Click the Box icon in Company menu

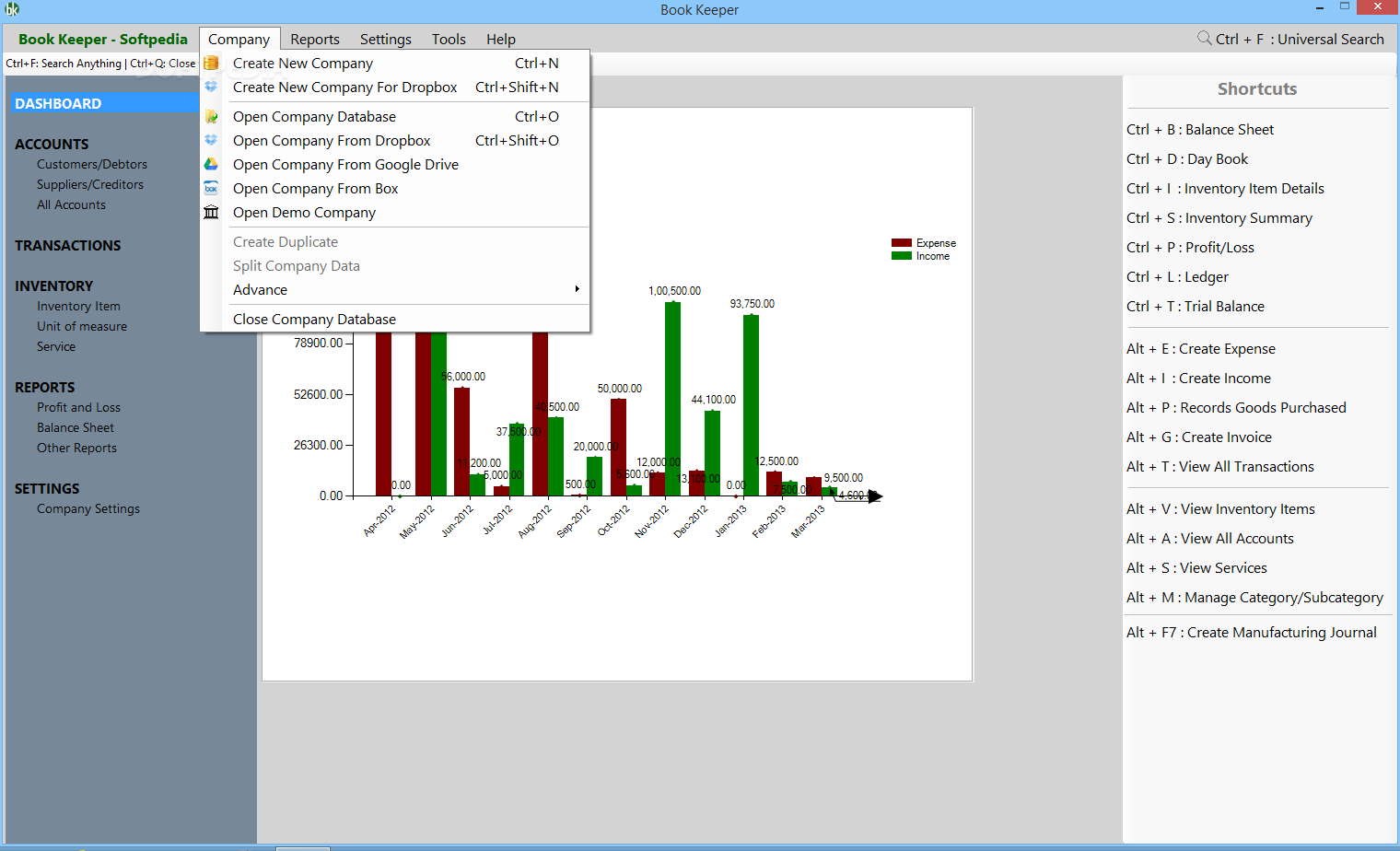point(211,188)
